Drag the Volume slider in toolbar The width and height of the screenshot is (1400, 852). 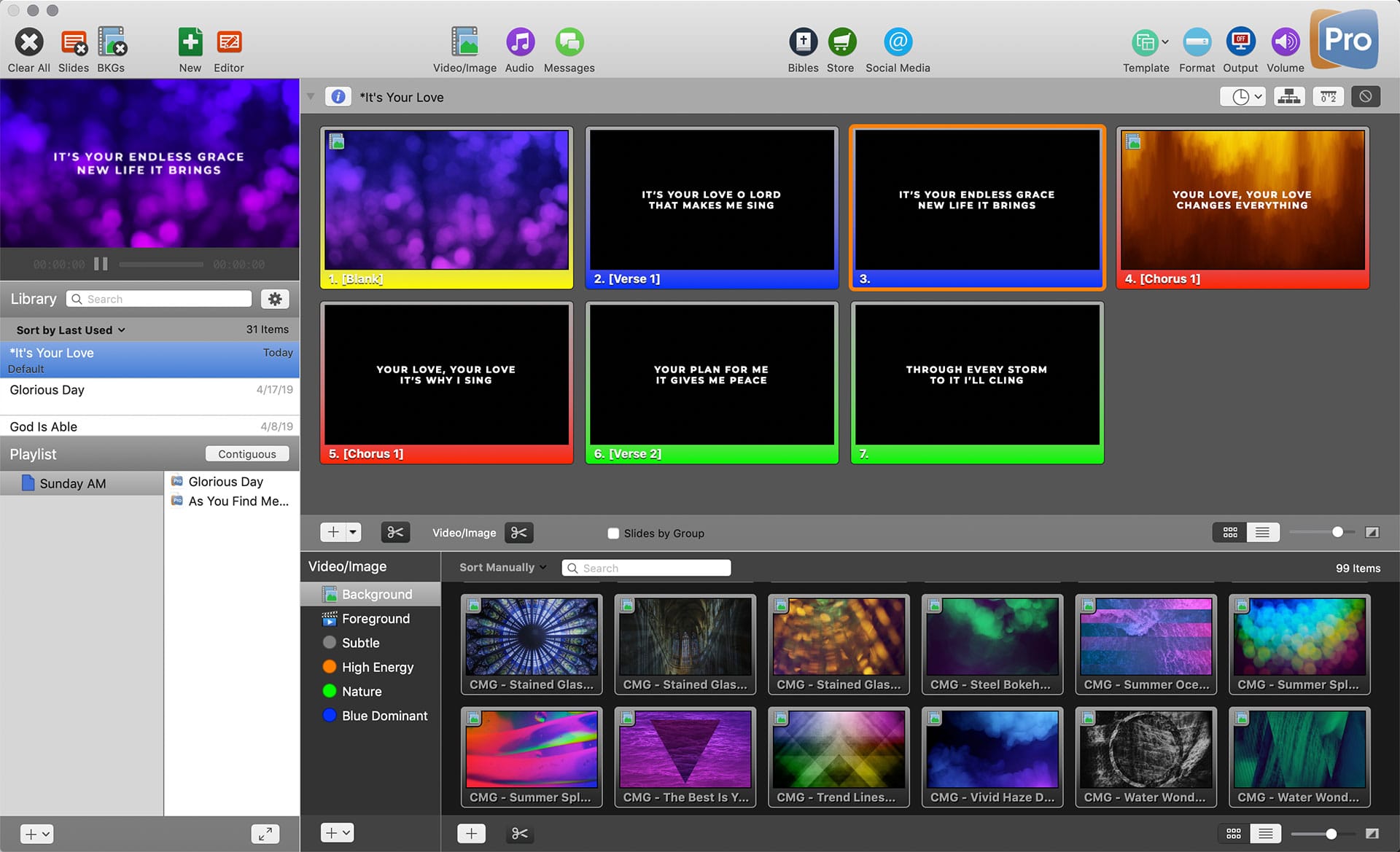point(1283,41)
